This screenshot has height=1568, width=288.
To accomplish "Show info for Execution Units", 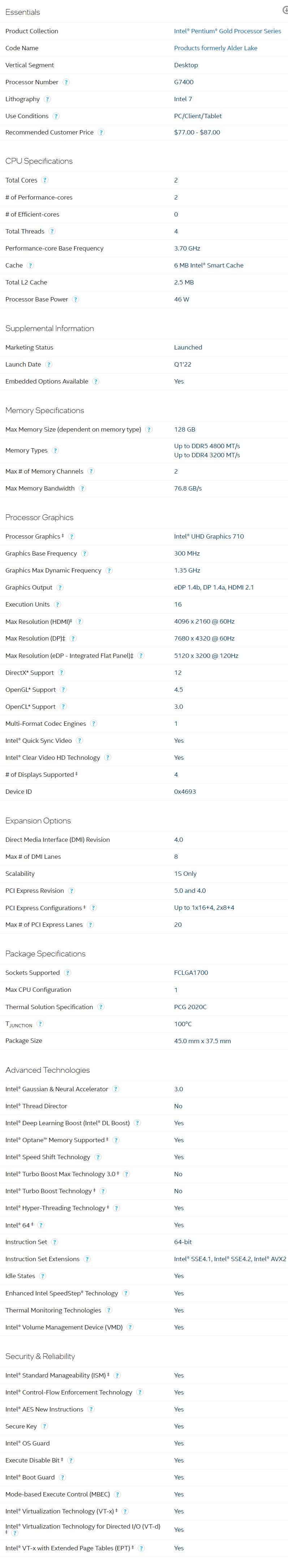I will coord(57,604).
